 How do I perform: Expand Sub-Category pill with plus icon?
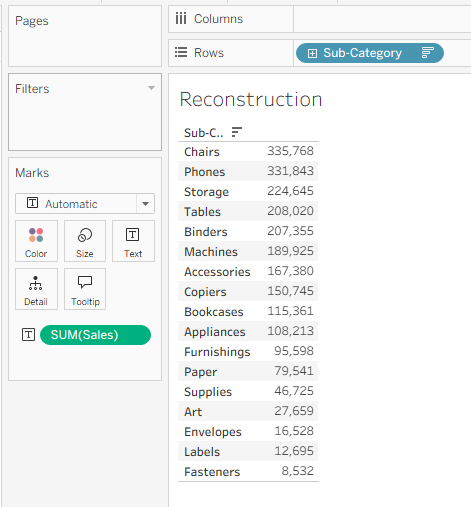pyautogui.click(x=312, y=53)
